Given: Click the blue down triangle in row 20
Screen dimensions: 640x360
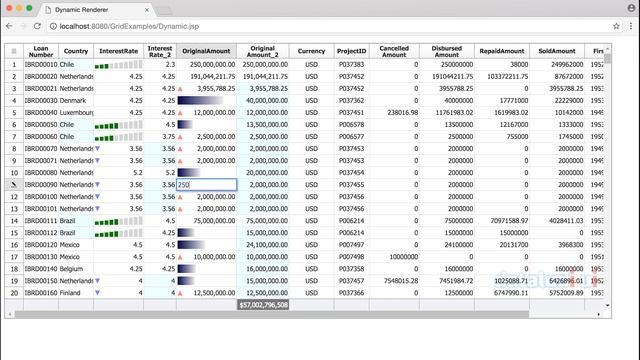Looking at the screenshot, I should tap(98, 293).
